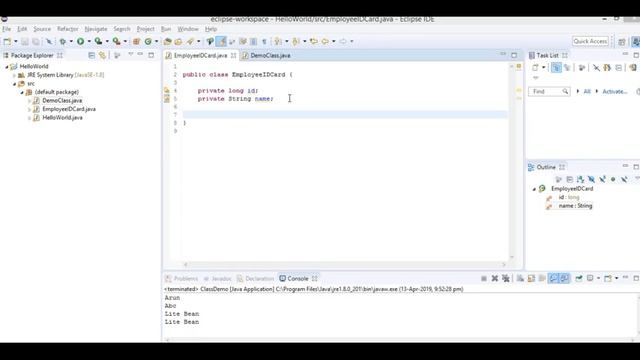Open the dropdown next to Debug button
This screenshot has width=640, height=360.
[71, 41]
